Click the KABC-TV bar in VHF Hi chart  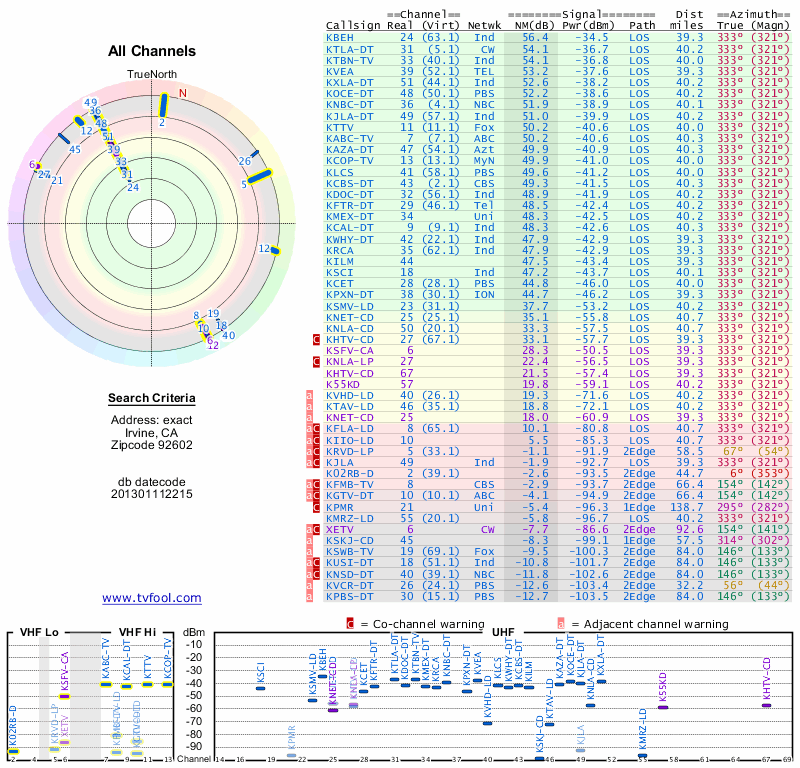(106, 684)
